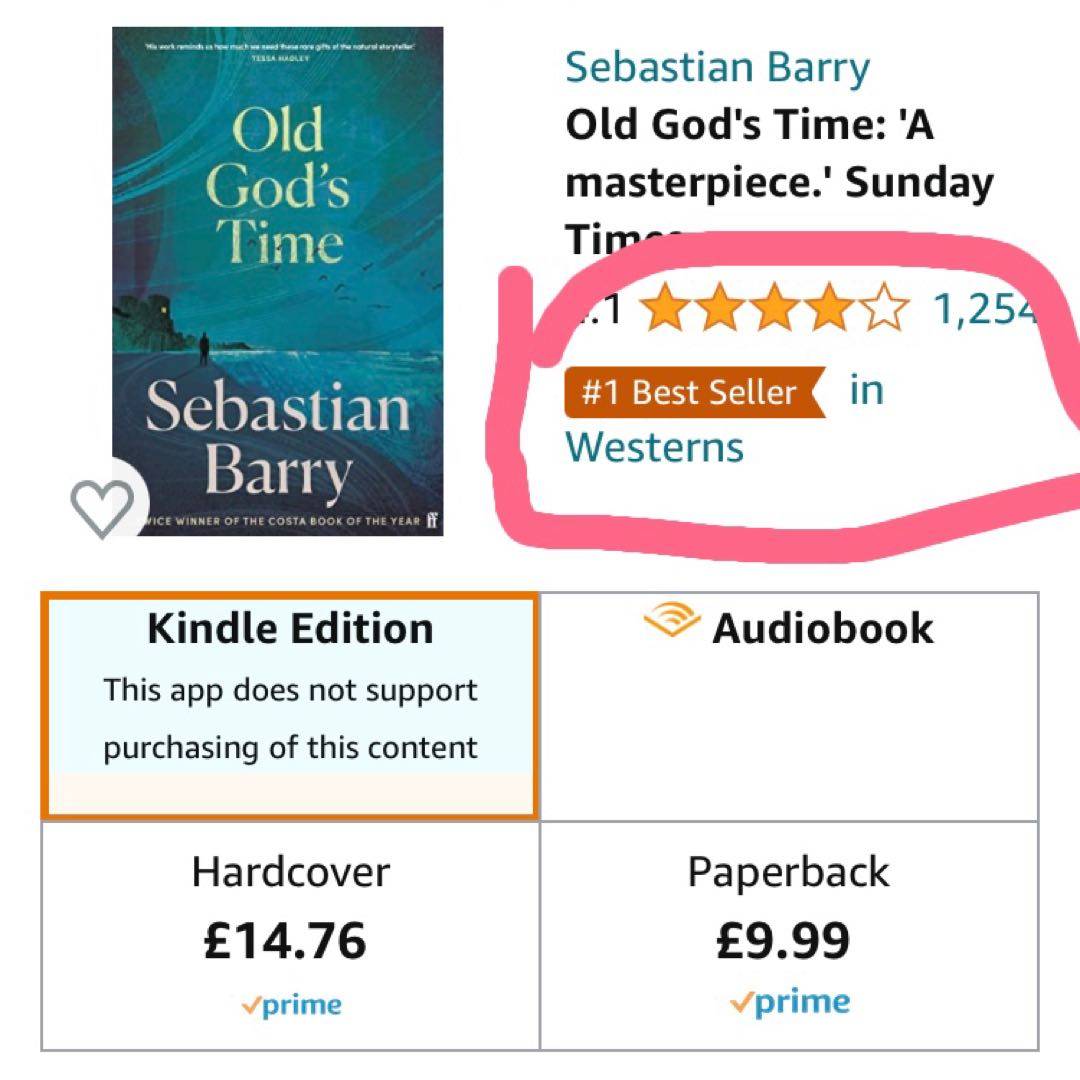Tap the heart wishlist icon
This screenshot has height=1080, width=1080.
point(102,507)
